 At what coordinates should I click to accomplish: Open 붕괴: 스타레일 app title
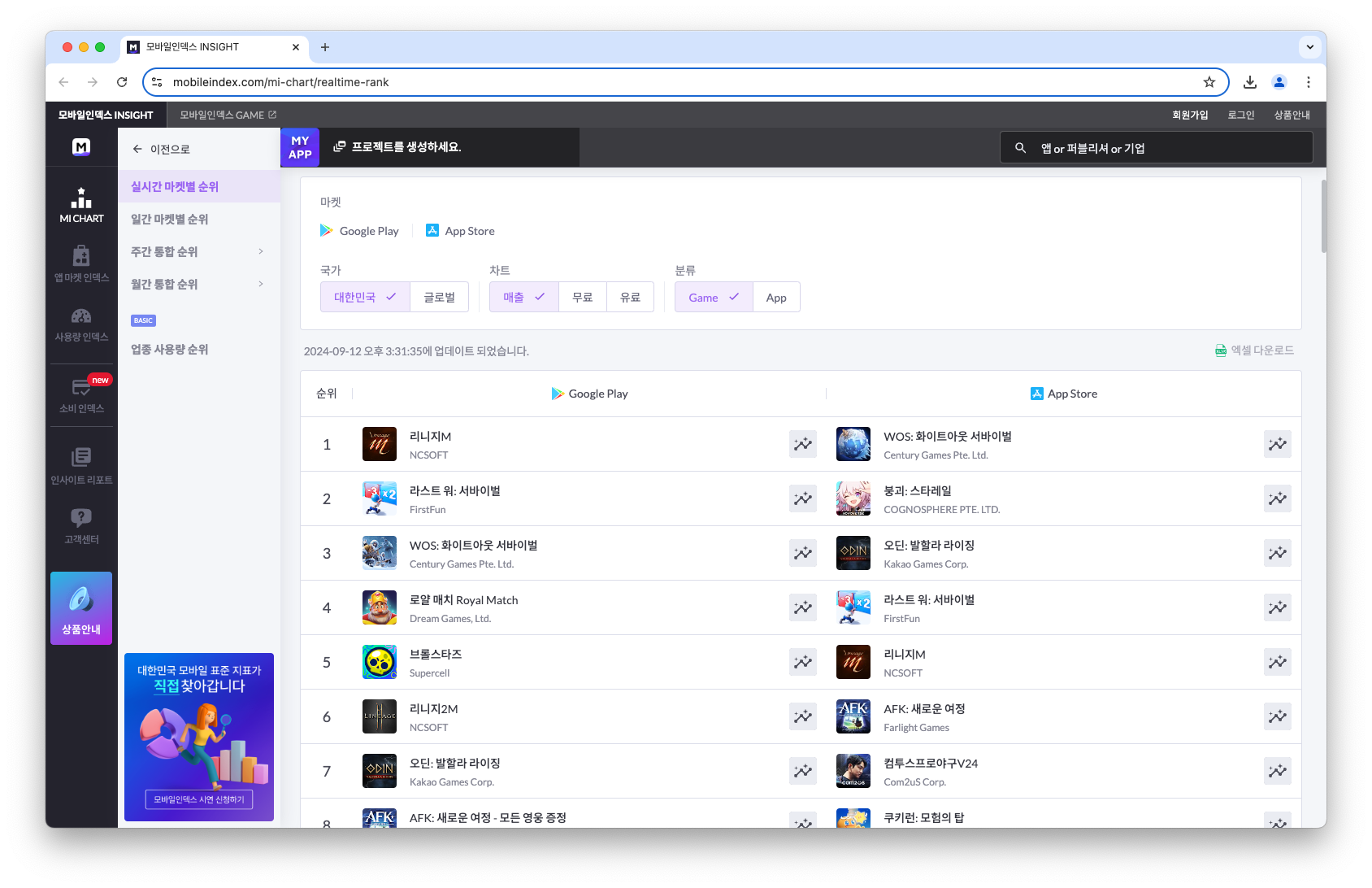918,490
